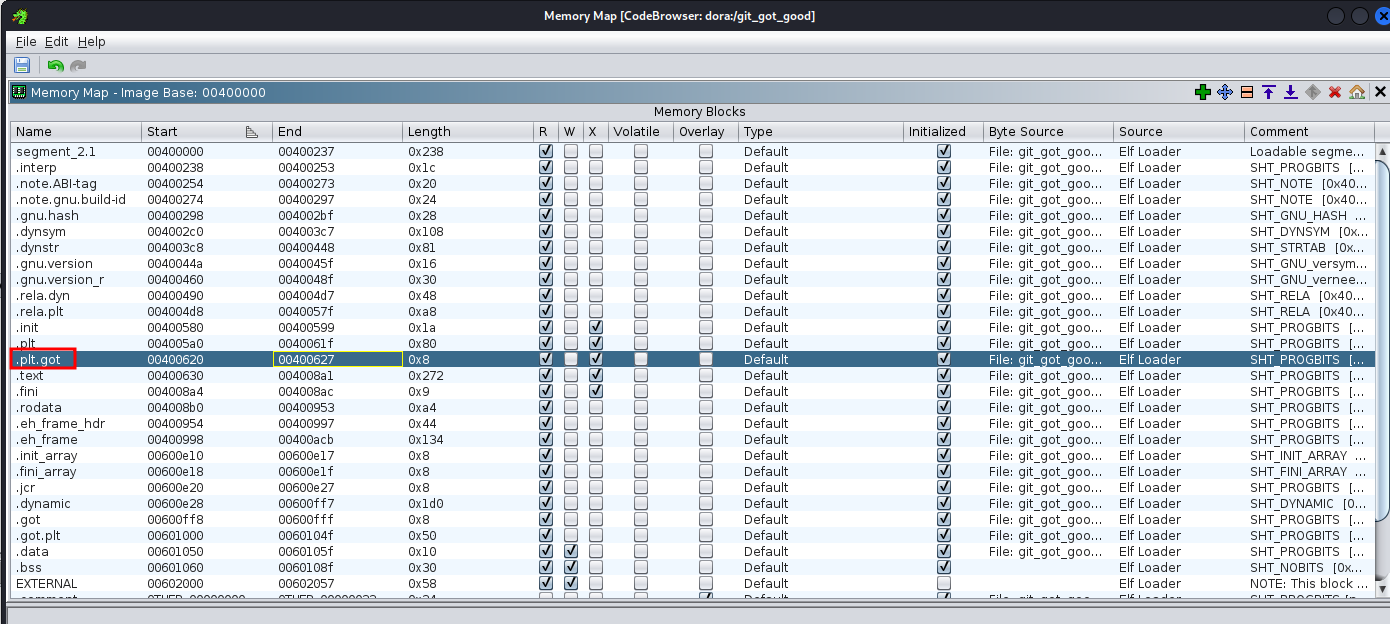Click the green Add Memory Block icon
This screenshot has width=1390, height=624.
click(x=1203, y=92)
